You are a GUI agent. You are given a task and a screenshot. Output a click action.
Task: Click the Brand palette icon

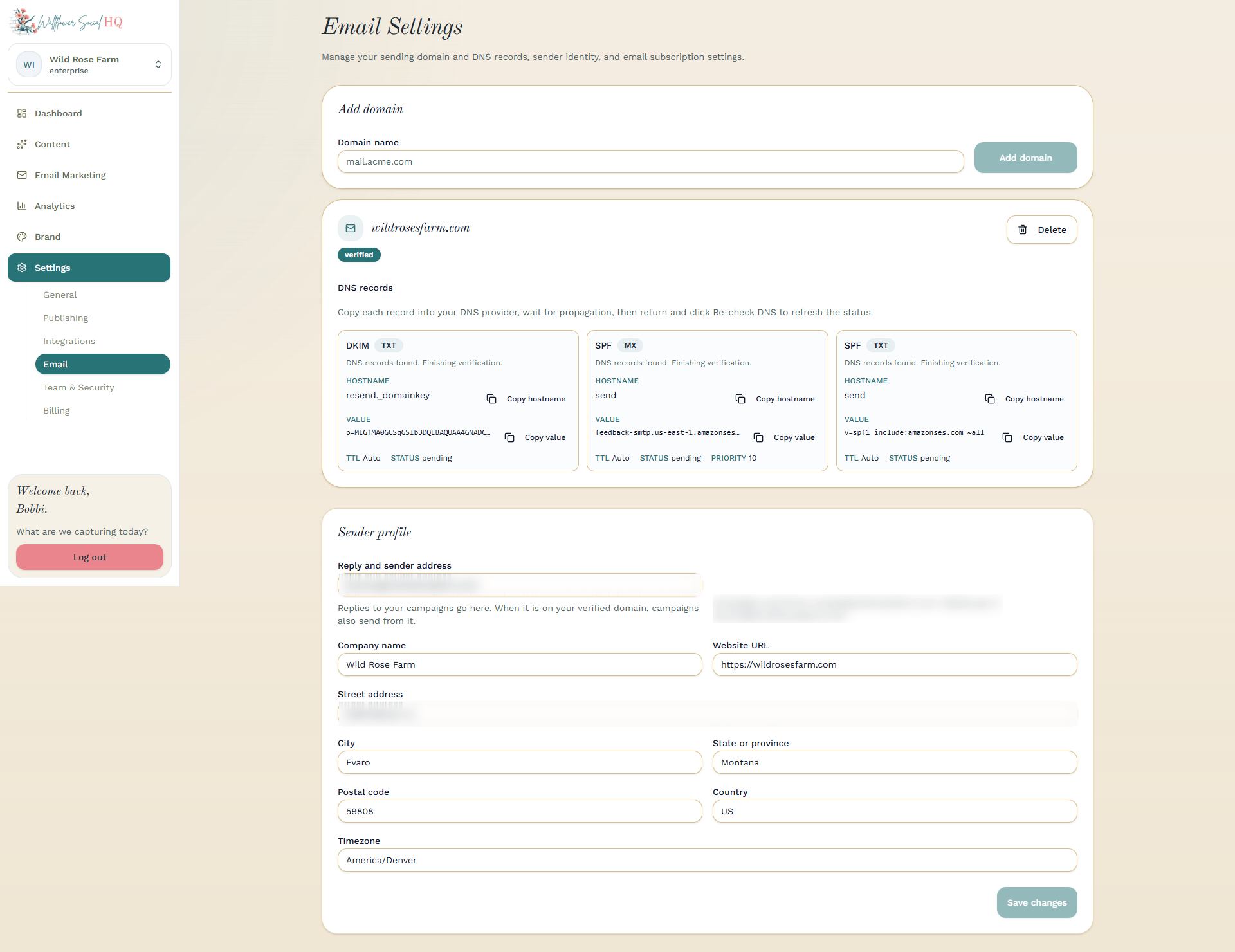tap(22, 237)
